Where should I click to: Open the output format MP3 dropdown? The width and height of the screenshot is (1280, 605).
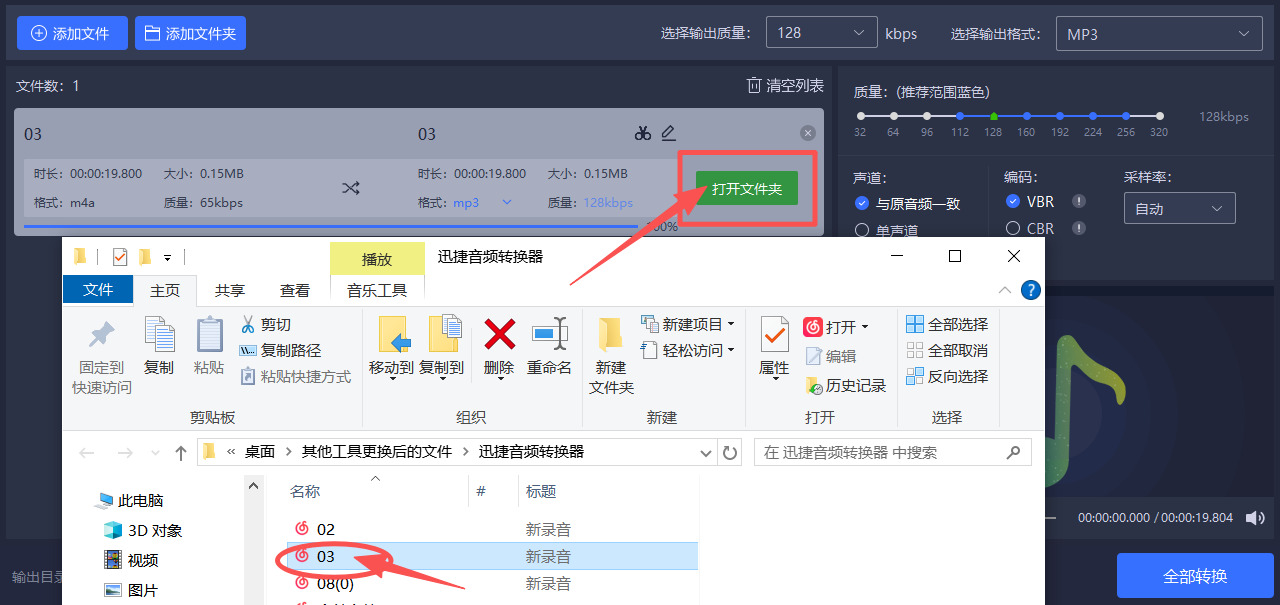[1158, 34]
